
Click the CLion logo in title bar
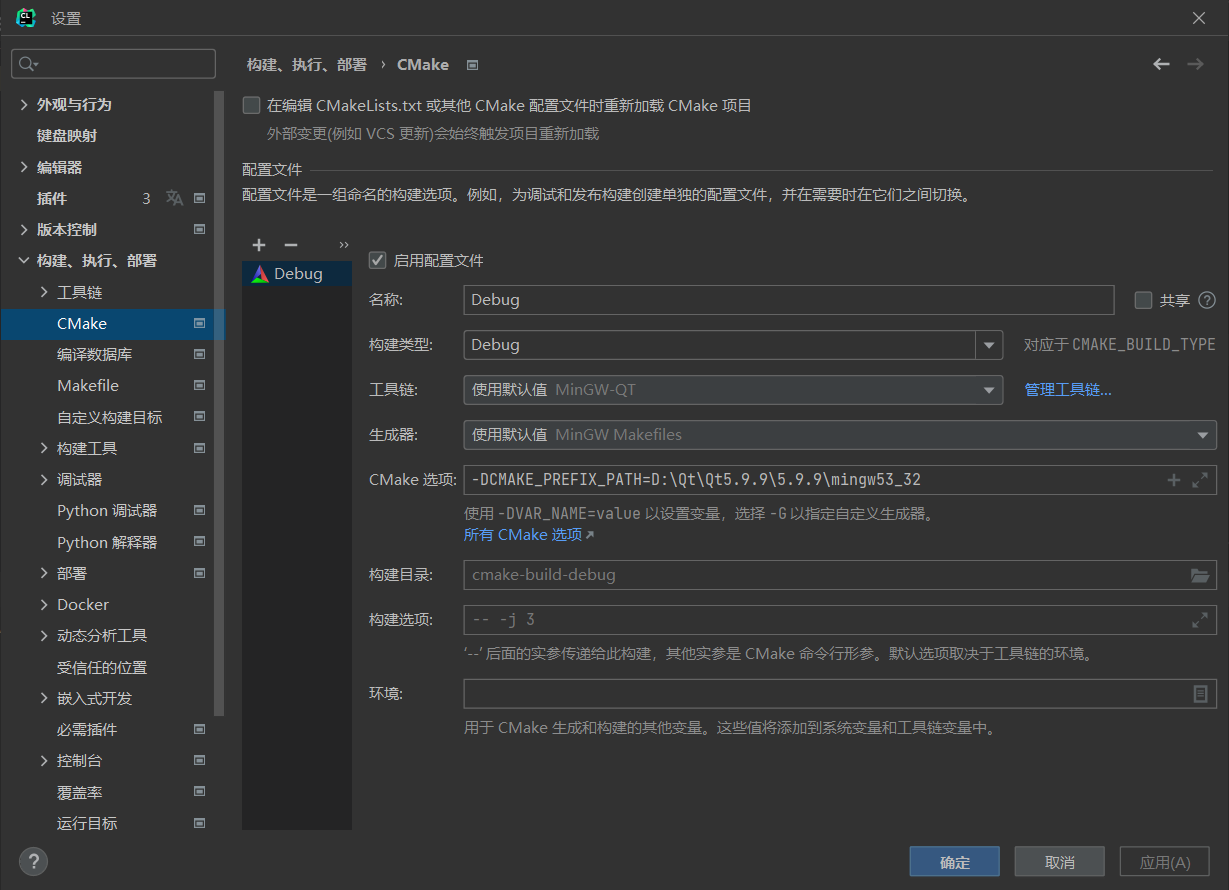[26, 18]
